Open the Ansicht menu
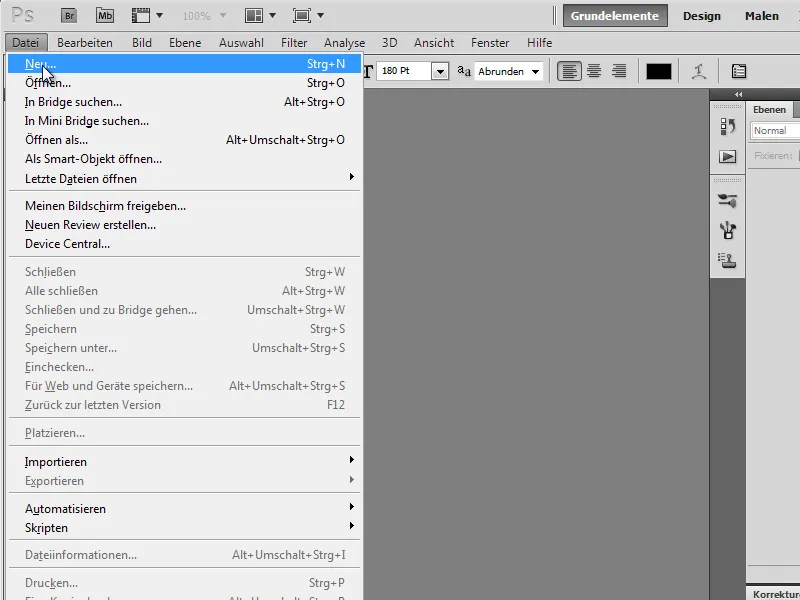800x600 pixels. click(x=434, y=43)
